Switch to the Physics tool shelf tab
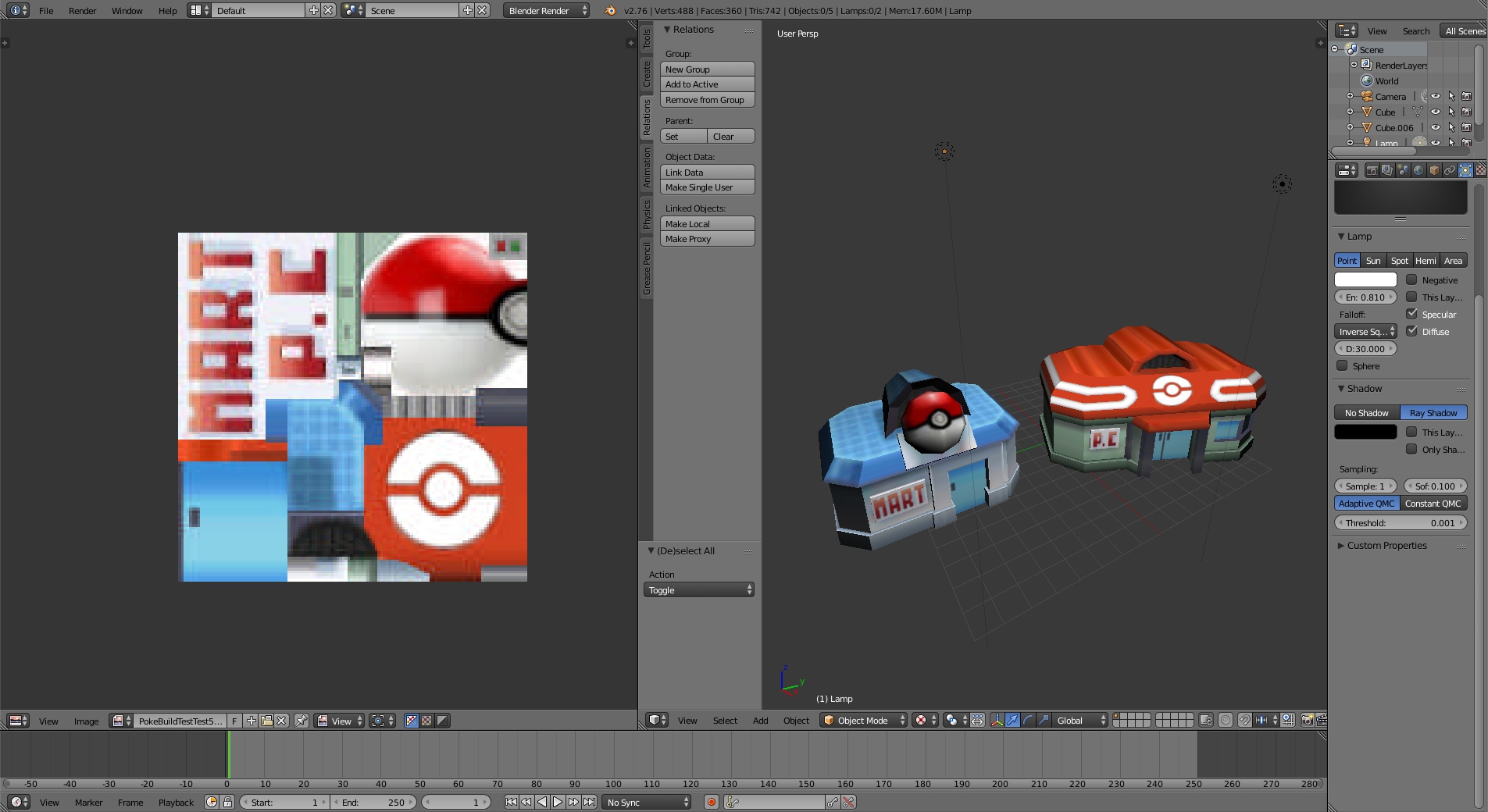This screenshot has height=812, width=1488. coord(647,214)
